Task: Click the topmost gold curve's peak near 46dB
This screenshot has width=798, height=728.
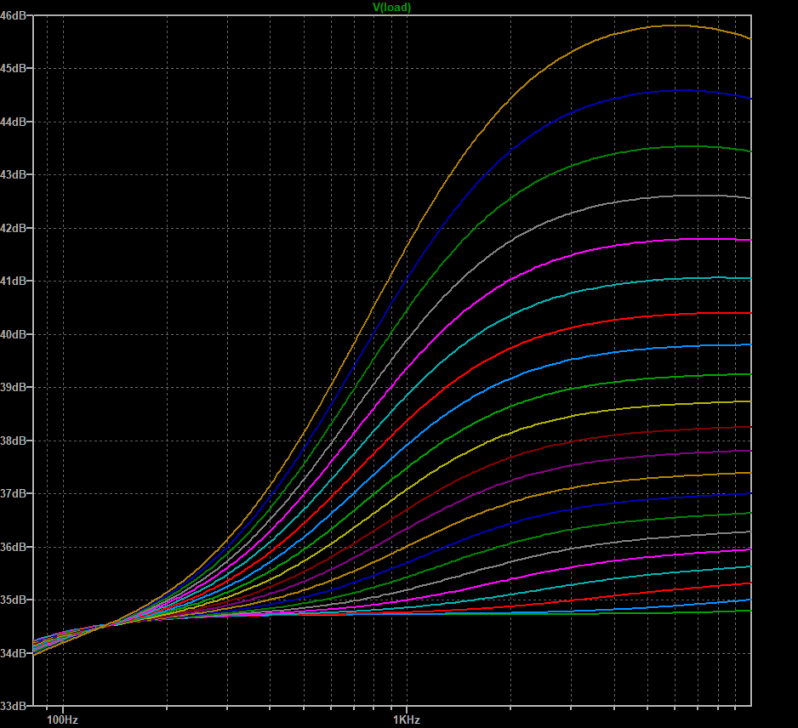Action: 676,25
